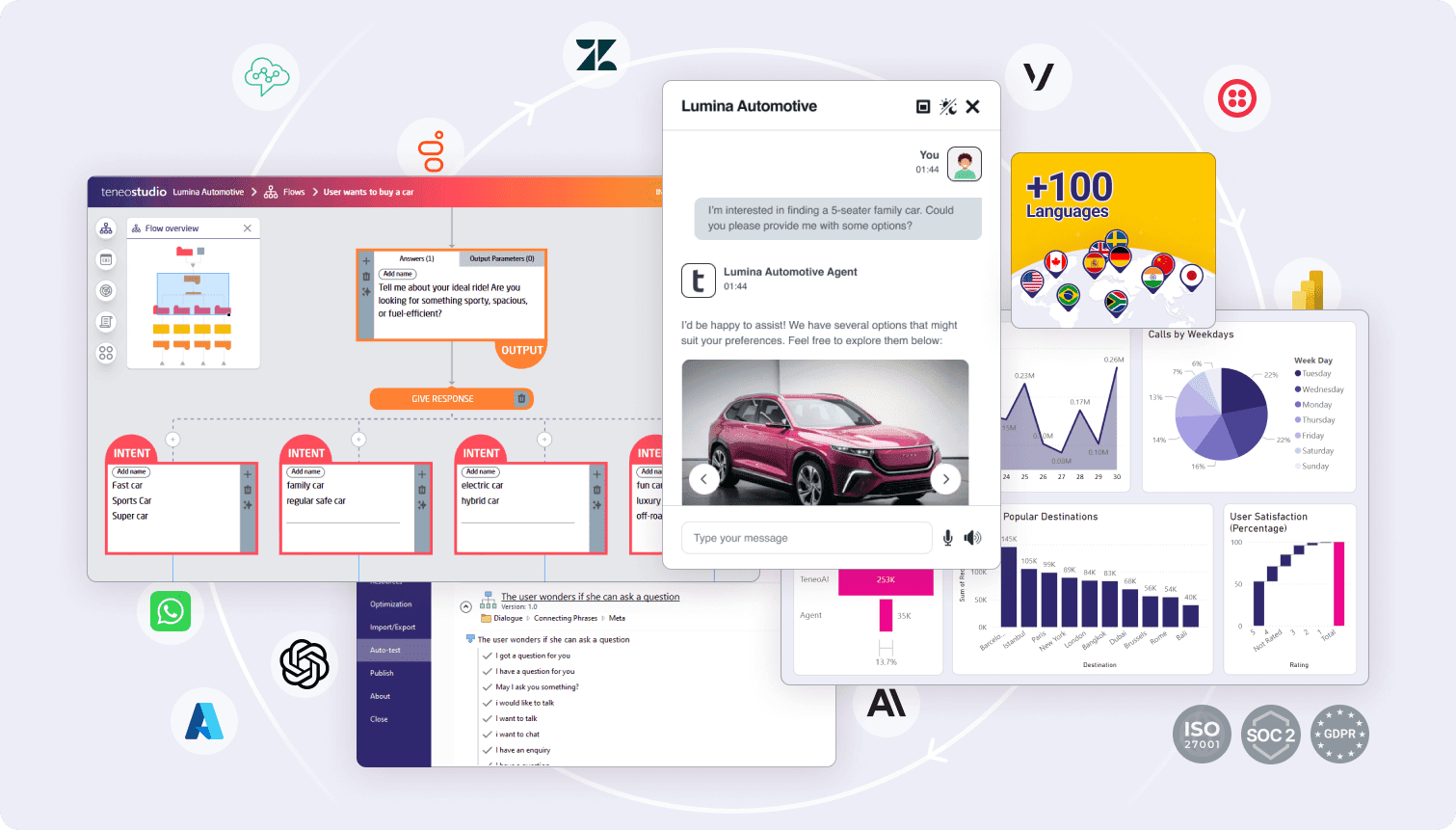
Task: Click 'Add name' on the Fast car intent
Action: coord(131,471)
